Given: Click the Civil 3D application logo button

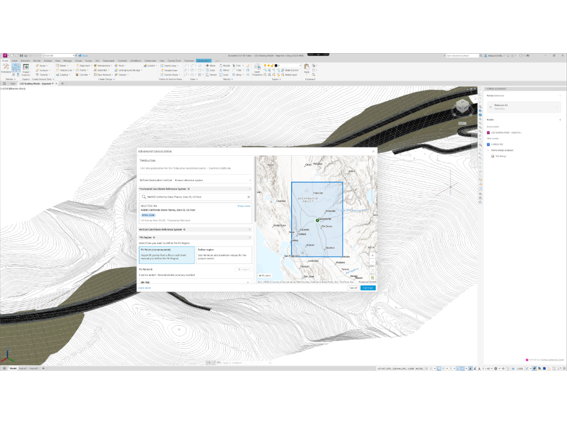Looking at the screenshot, I should (5, 56).
